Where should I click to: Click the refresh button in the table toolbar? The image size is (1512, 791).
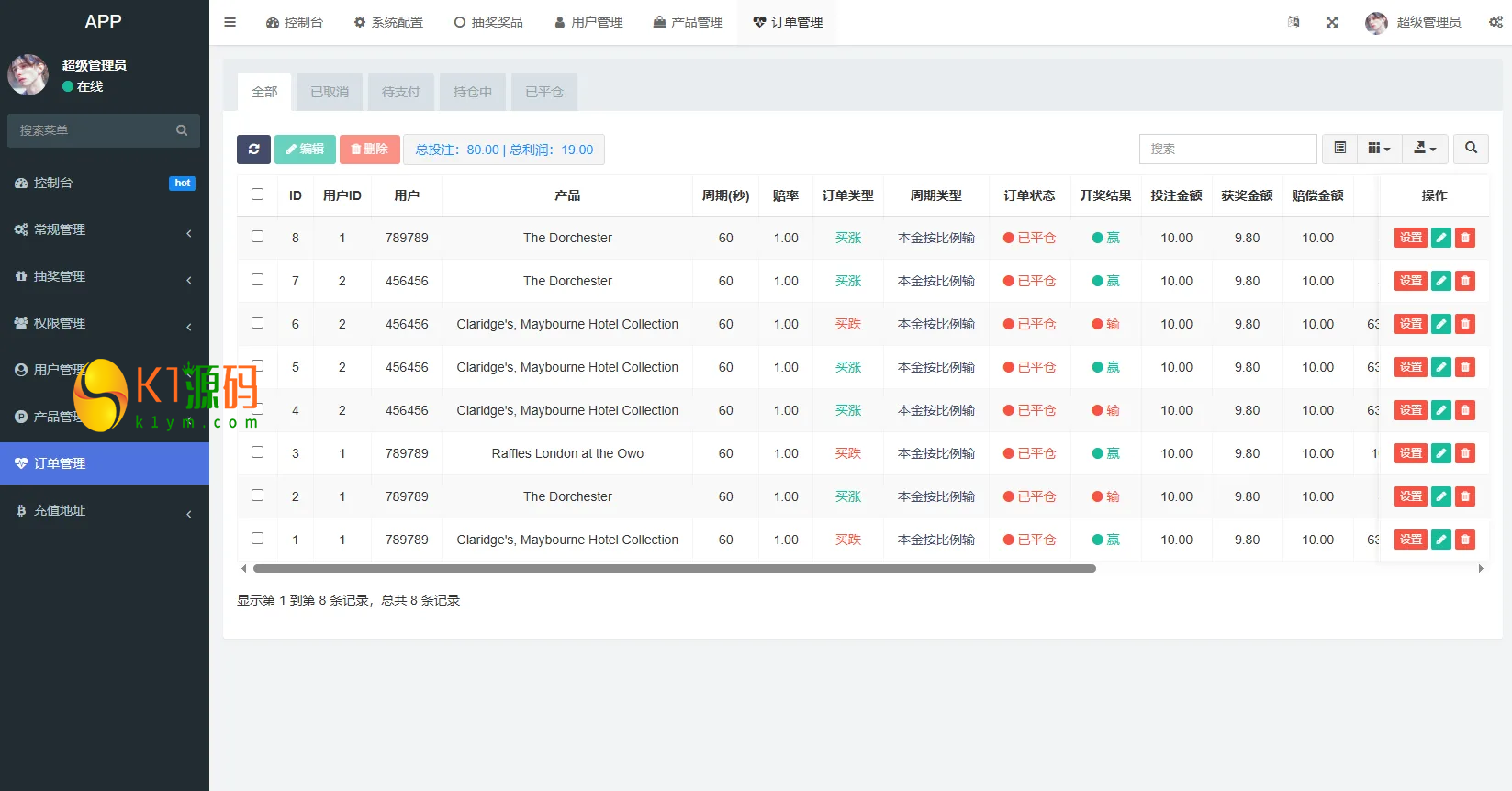(x=253, y=149)
